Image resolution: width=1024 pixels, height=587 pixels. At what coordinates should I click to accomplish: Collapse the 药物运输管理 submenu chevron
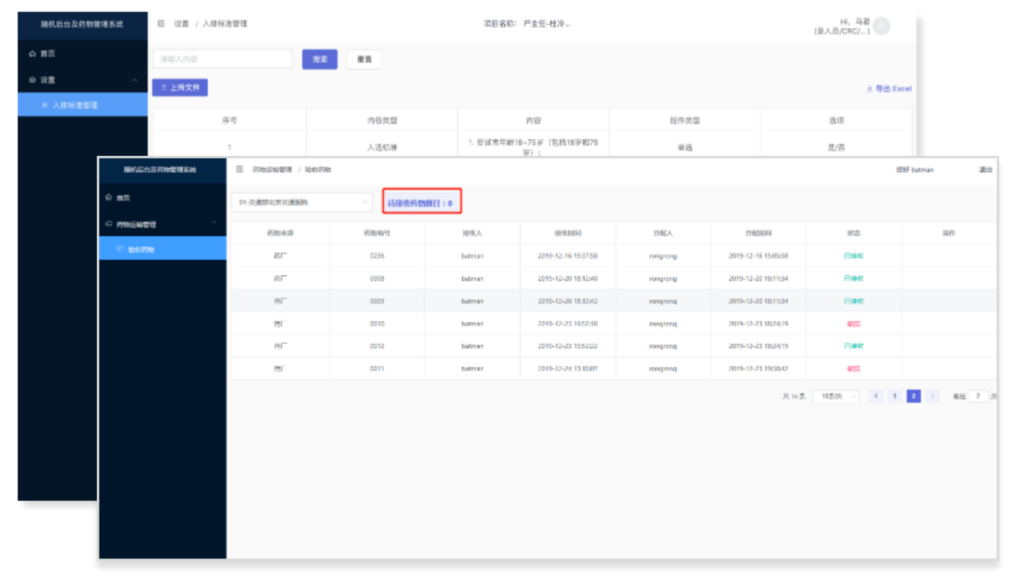click(215, 225)
